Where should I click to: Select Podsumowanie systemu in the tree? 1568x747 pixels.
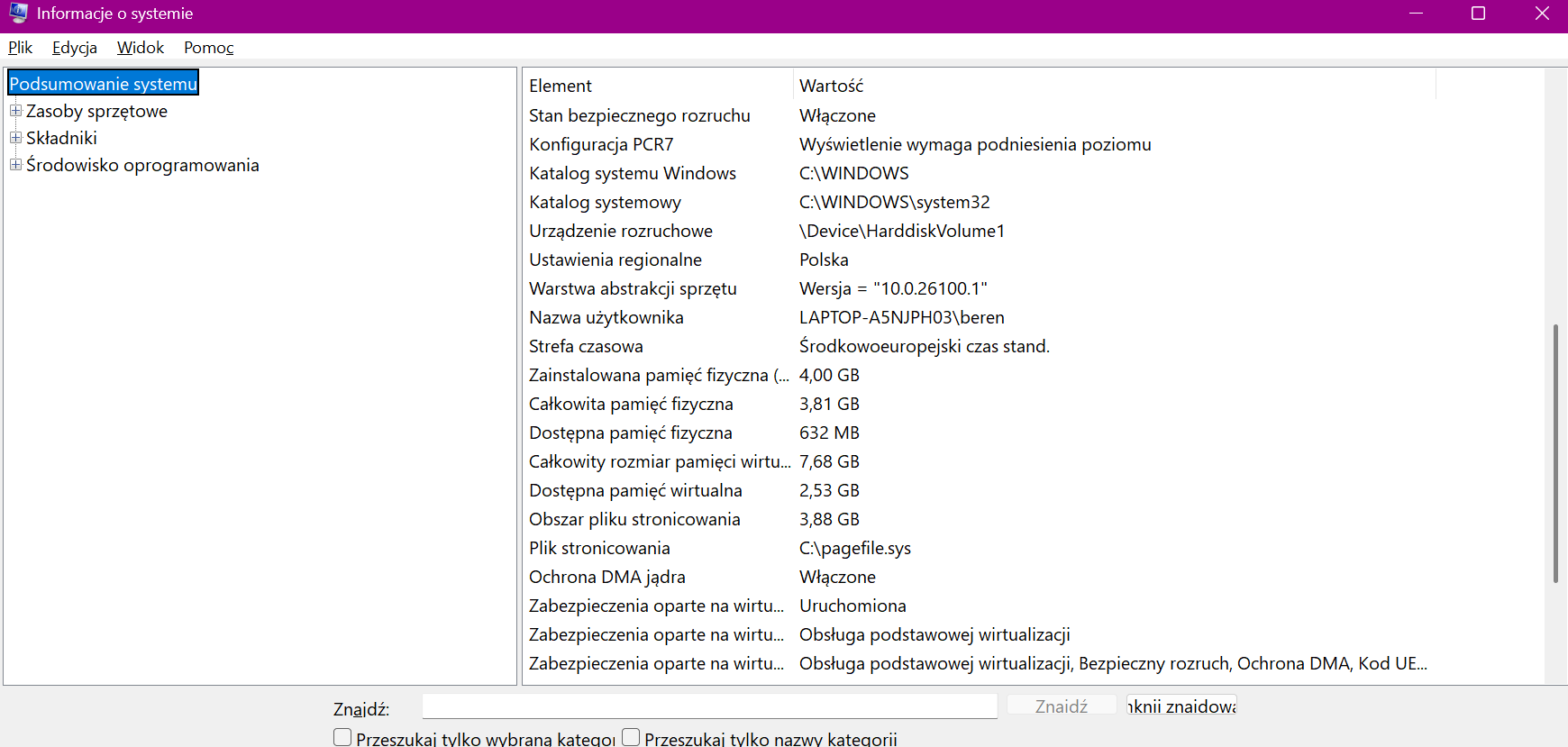(103, 84)
